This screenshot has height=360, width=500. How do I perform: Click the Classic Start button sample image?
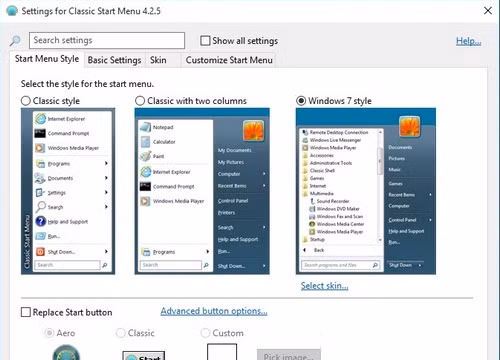[144, 356]
